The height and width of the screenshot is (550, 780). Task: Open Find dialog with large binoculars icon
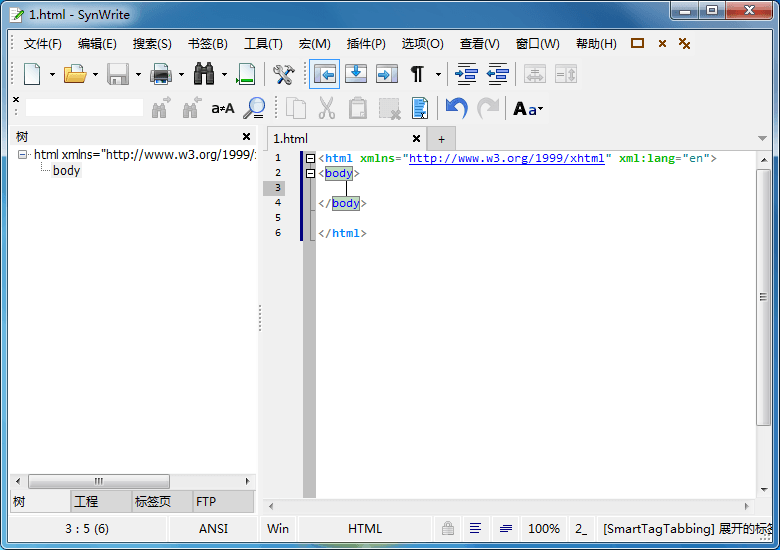pyautogui.click(x=204, y=75)
